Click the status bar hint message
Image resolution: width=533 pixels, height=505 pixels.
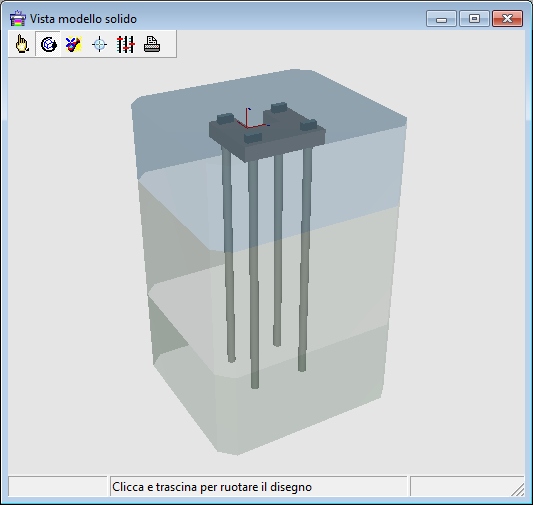point(212,487)
